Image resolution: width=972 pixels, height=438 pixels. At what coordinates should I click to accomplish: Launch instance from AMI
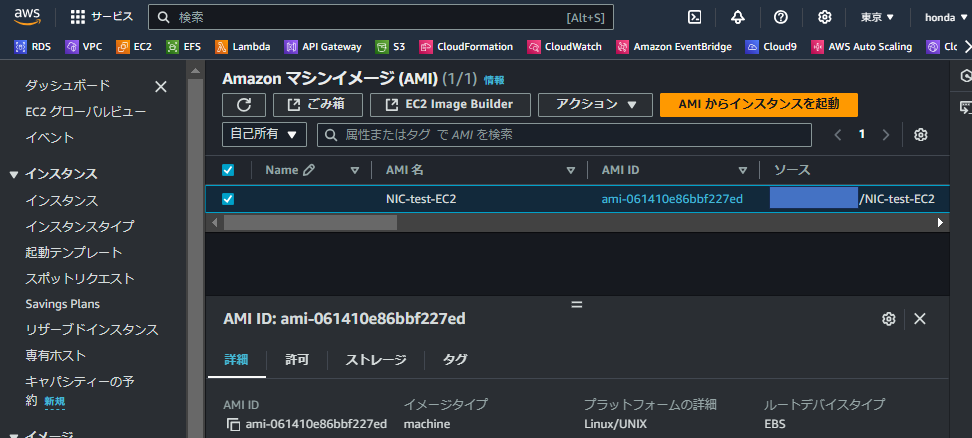(759, 105)
